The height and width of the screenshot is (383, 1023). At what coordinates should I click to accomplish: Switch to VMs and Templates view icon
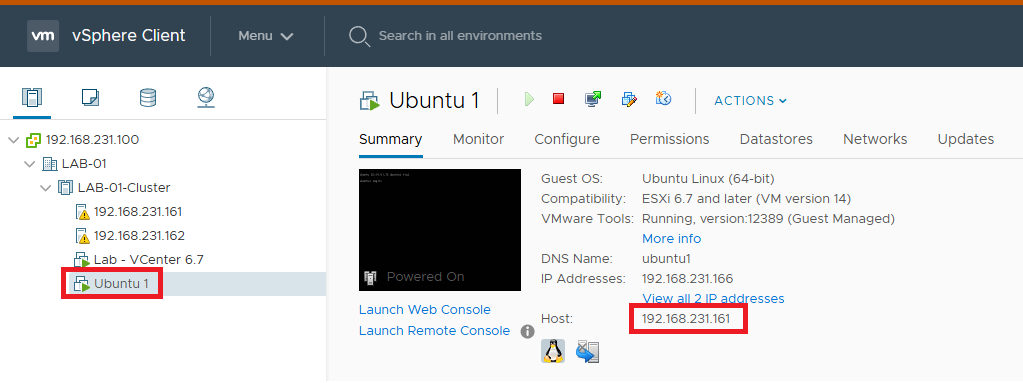tap(90, 98)
